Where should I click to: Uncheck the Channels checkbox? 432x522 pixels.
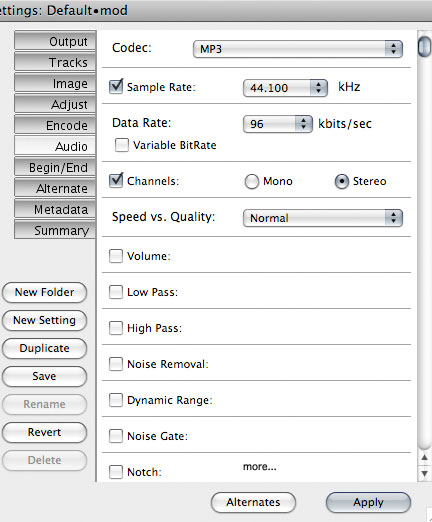pyautogui.click(x=116, y=181)
